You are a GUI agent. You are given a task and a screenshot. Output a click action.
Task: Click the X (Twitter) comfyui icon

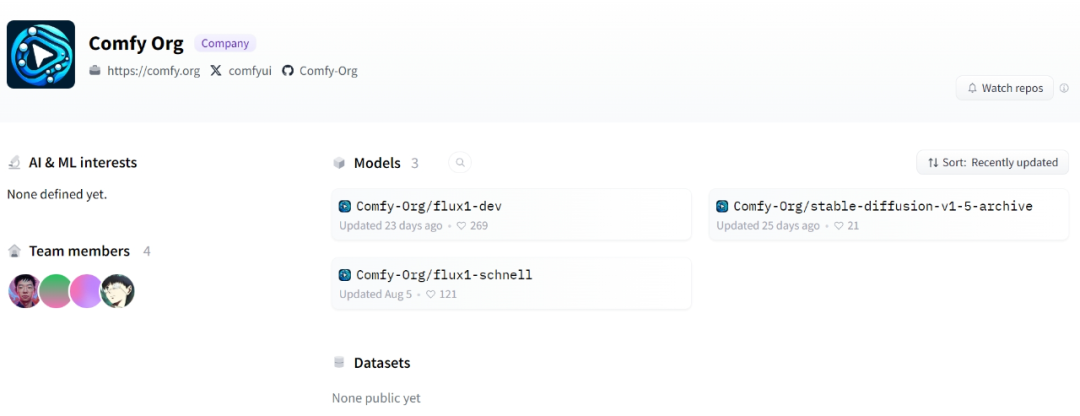[216, 70]
